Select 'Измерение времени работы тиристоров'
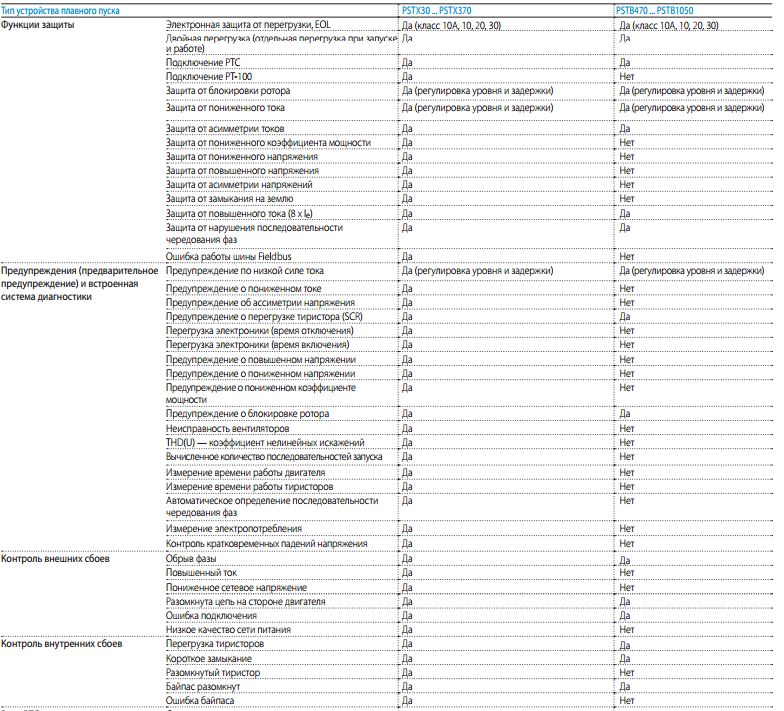 click(250, 486)
